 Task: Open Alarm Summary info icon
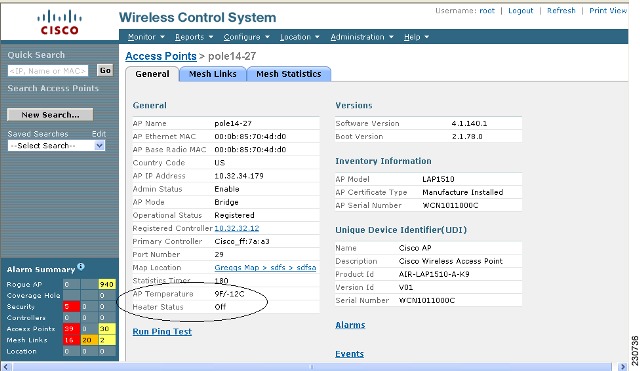pyautogui.click(x=81, y=267)
